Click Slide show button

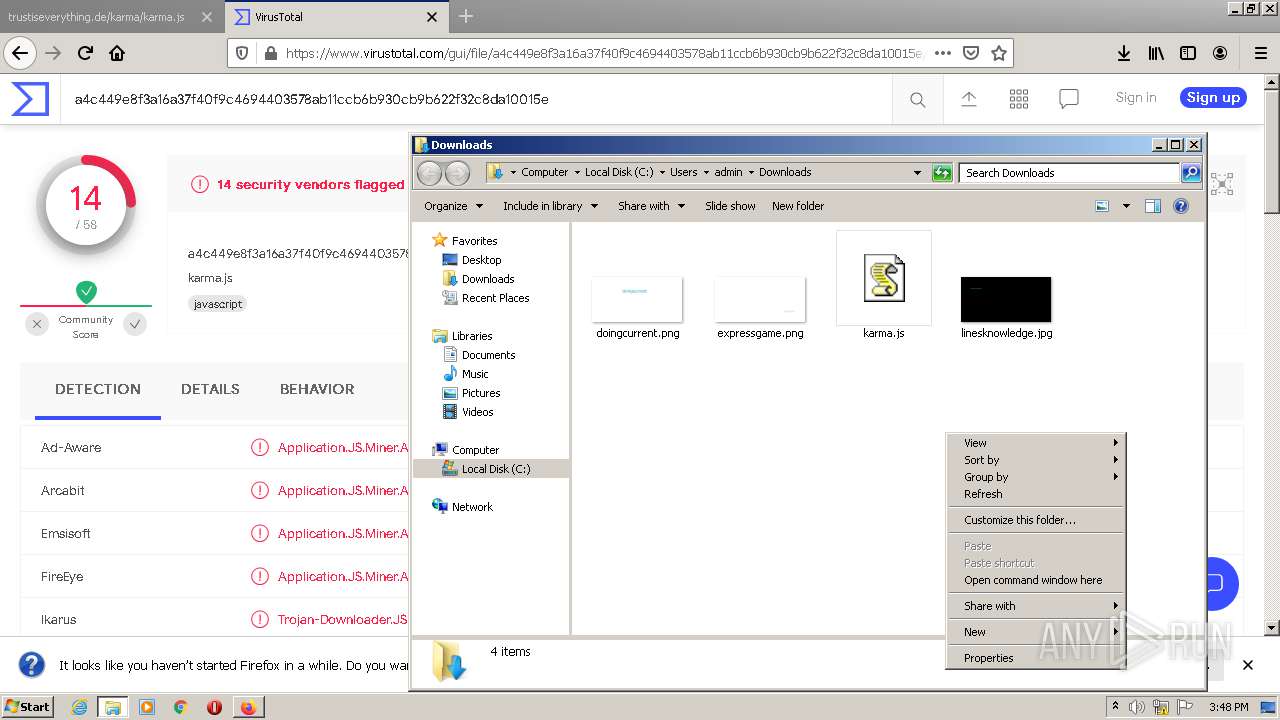click(730, 206)
